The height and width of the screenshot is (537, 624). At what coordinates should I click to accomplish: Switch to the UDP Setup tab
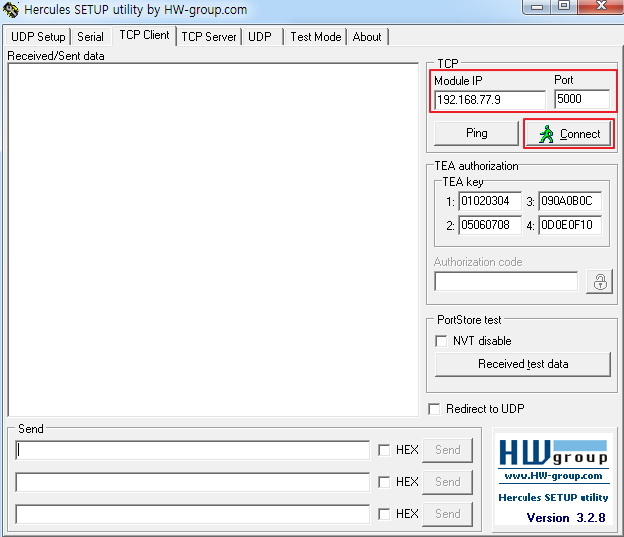[38, 37]
